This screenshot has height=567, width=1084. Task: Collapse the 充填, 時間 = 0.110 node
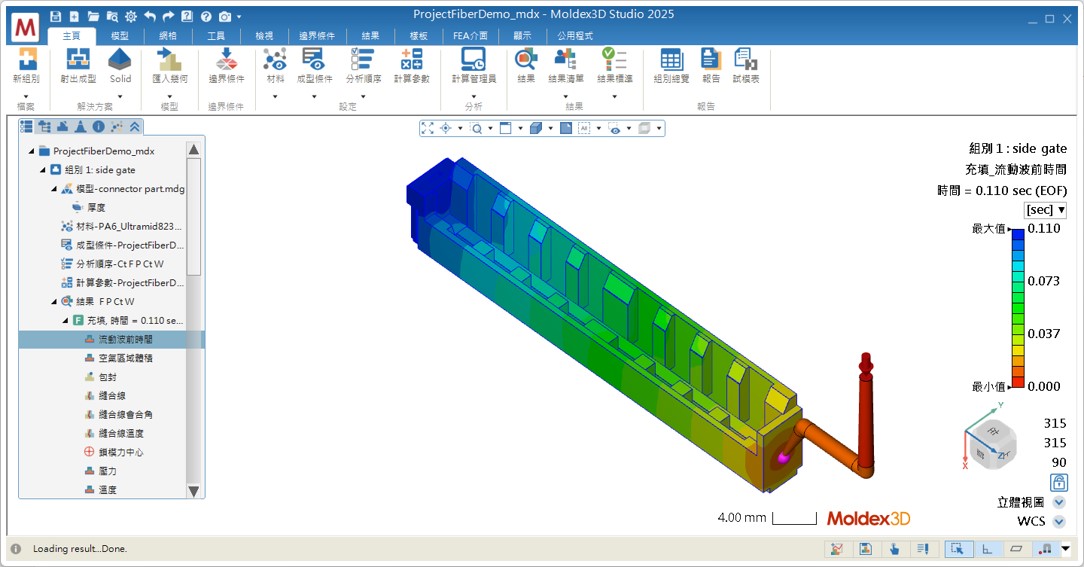66,320
